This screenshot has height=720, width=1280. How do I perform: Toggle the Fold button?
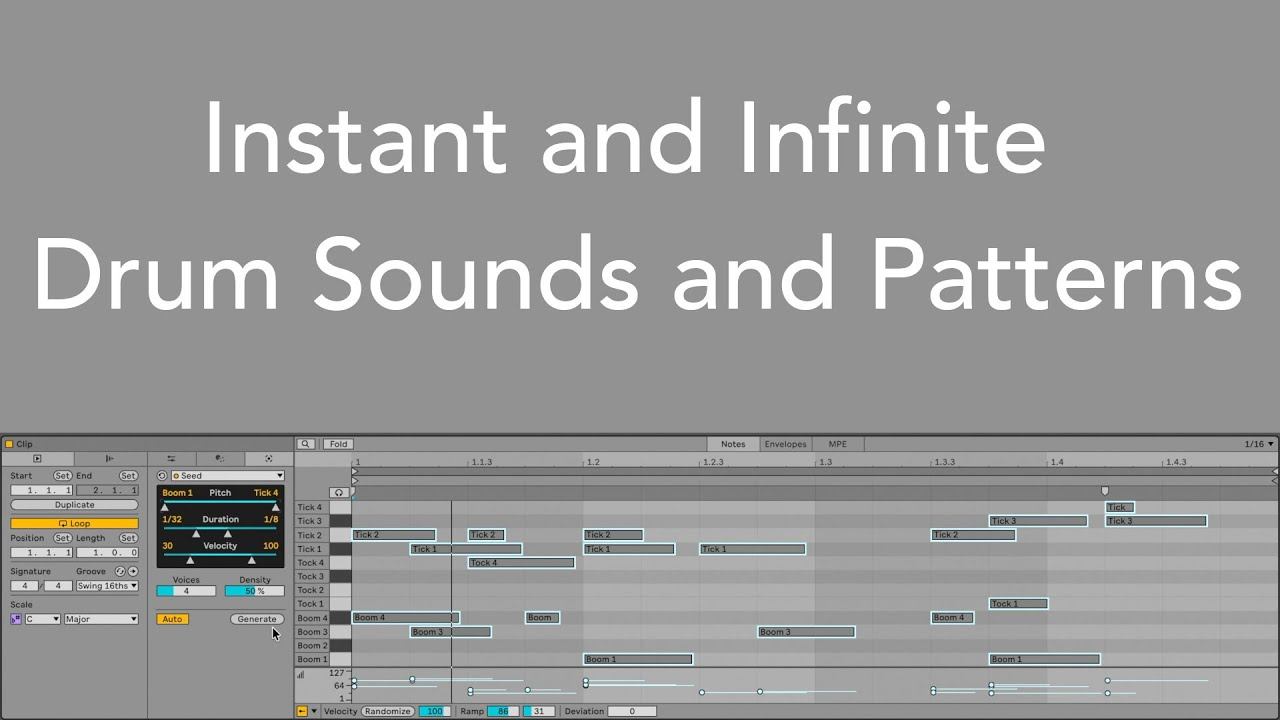pos(338,444)
